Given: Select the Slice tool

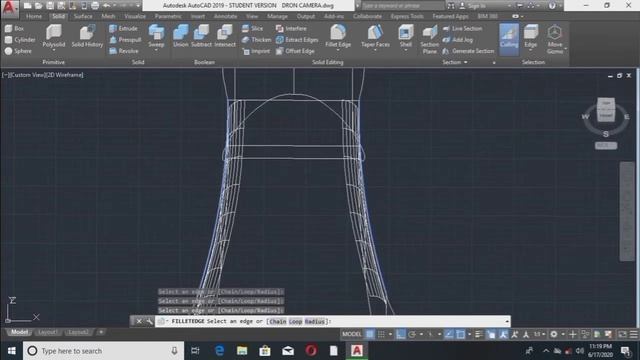Looking at the screenshot, I should click(x=252, y=29).
